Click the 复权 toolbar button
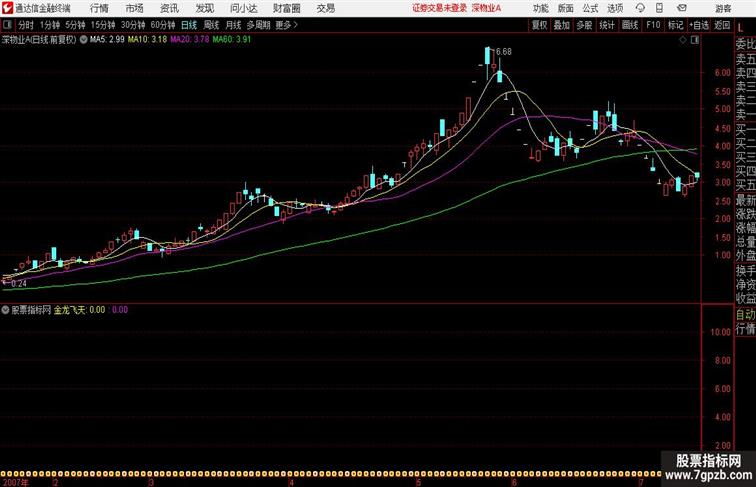The image size is (756, 487). click(539, 25)
